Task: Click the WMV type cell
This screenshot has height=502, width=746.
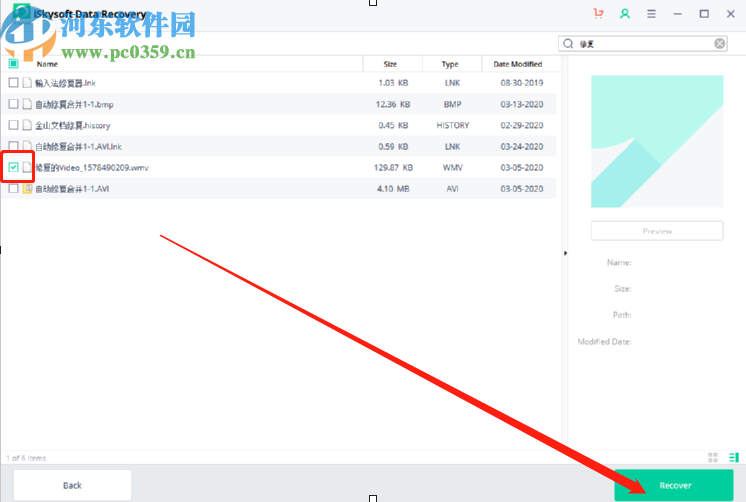Action: click(452, 167)
